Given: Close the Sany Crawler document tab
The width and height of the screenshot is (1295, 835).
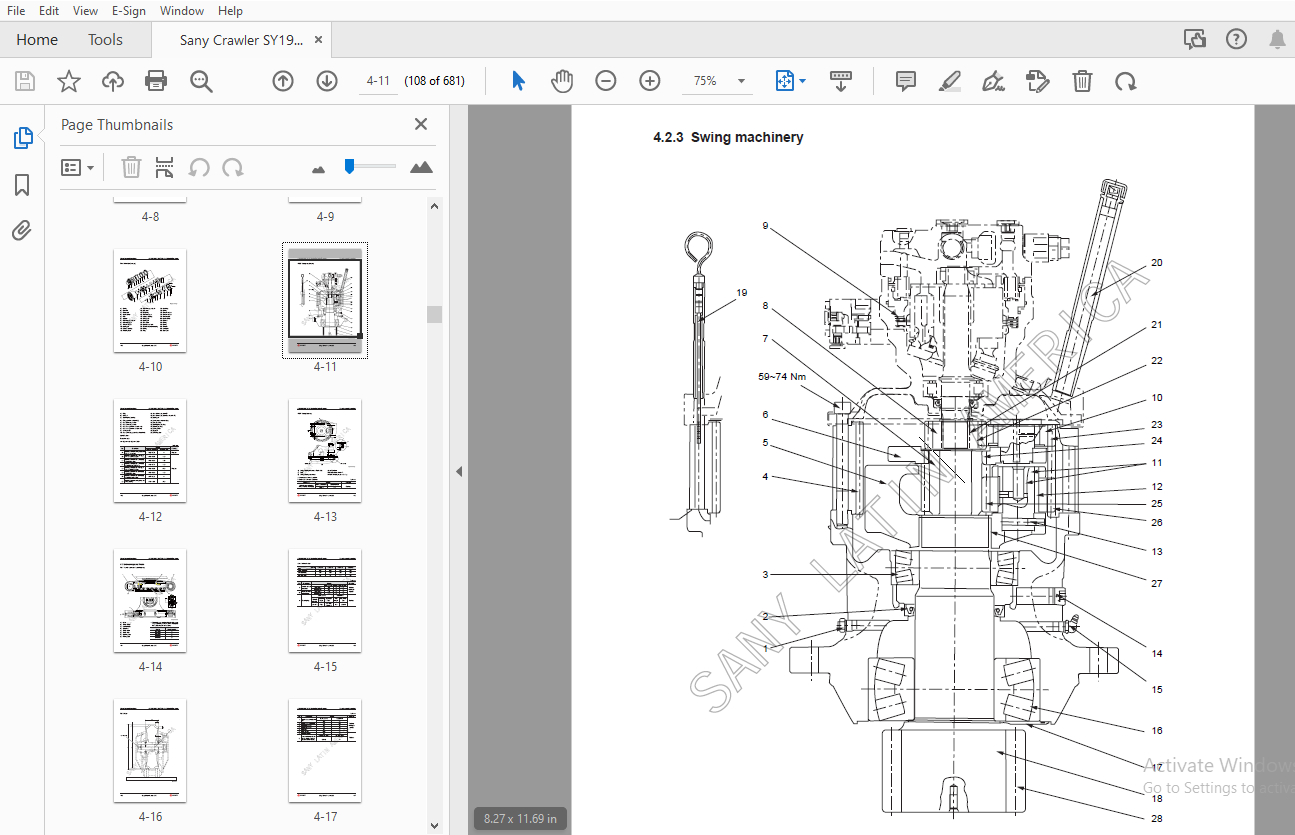Looking at the screenshot, I should 319,40.
